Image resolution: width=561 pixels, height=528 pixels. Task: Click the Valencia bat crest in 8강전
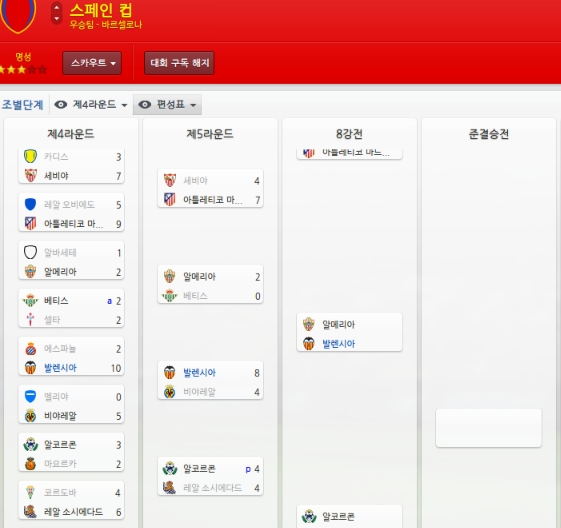click(x=308, y=343)
